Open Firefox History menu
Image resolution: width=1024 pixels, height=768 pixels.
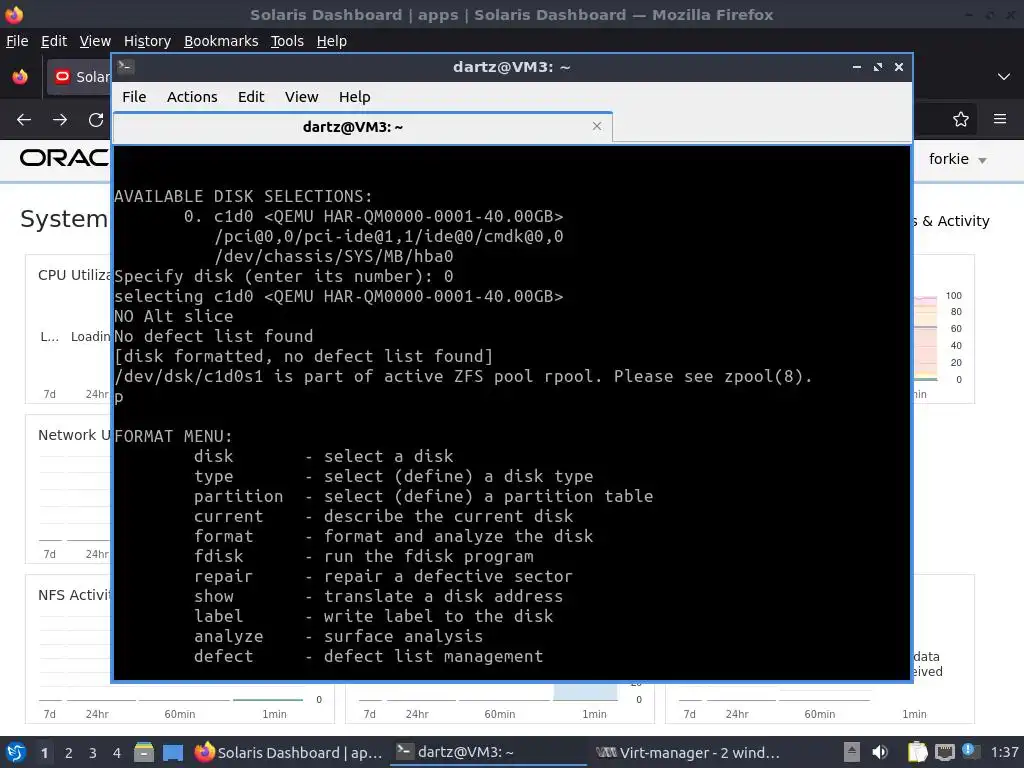(147, 41)
